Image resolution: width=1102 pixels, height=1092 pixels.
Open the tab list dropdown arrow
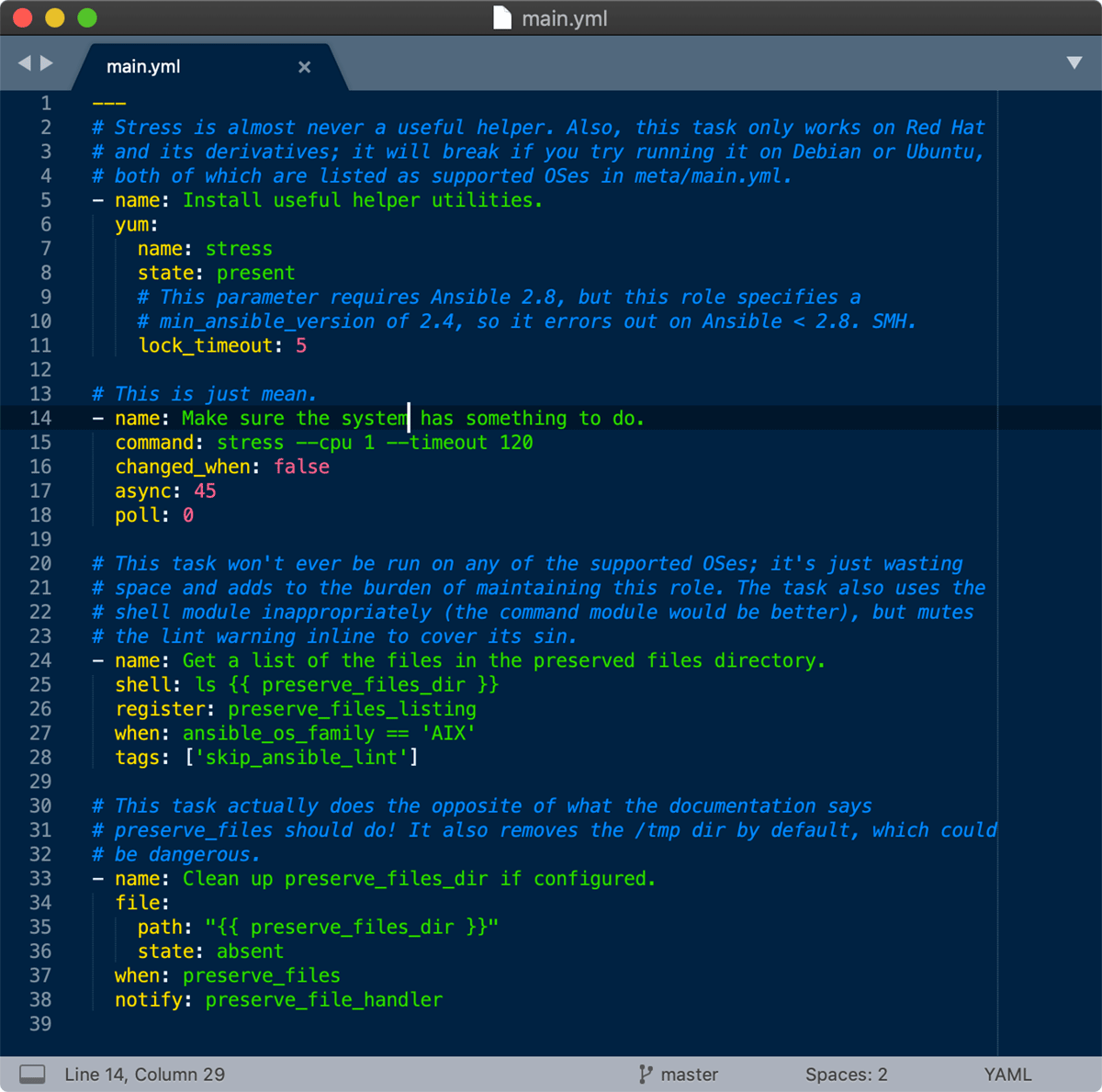click(x=1074, y=63)
